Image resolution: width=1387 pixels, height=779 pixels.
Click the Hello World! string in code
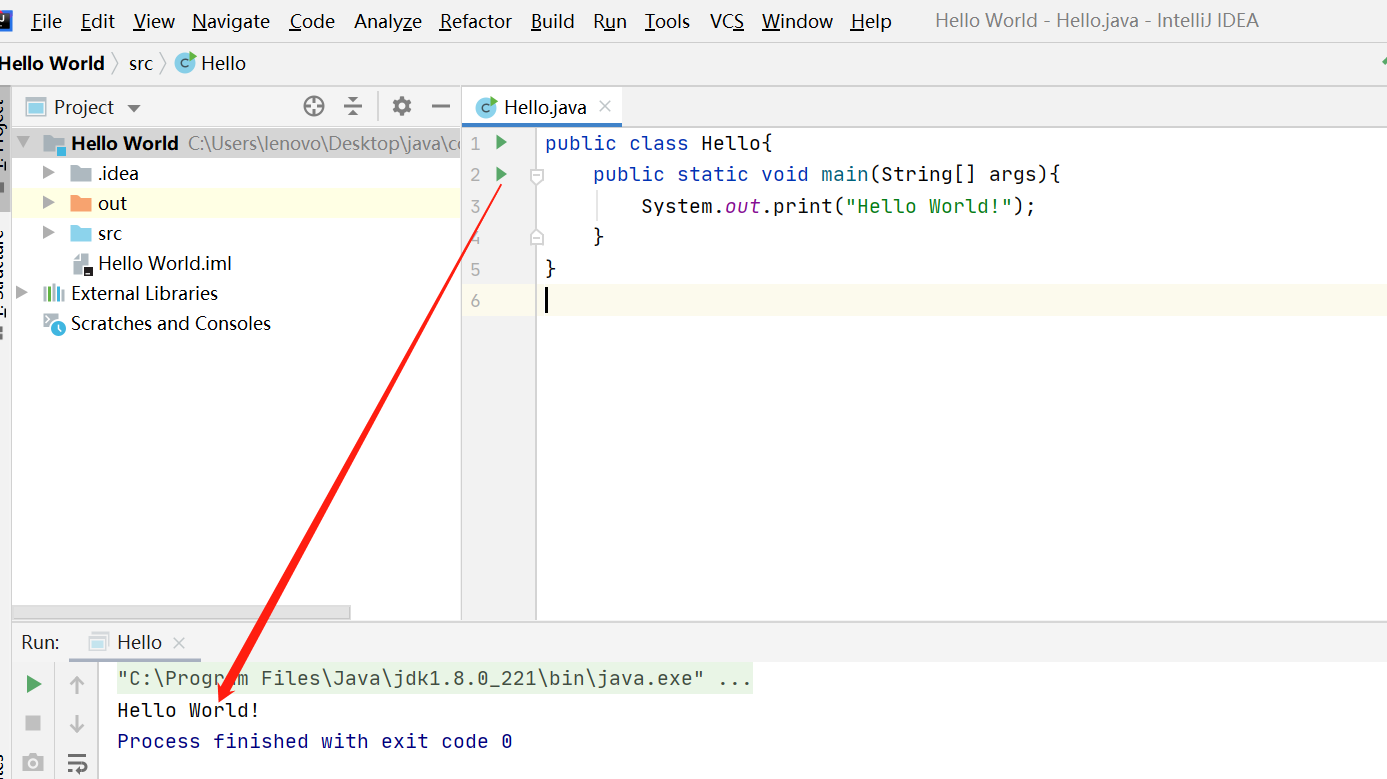(x=929, y=206)
